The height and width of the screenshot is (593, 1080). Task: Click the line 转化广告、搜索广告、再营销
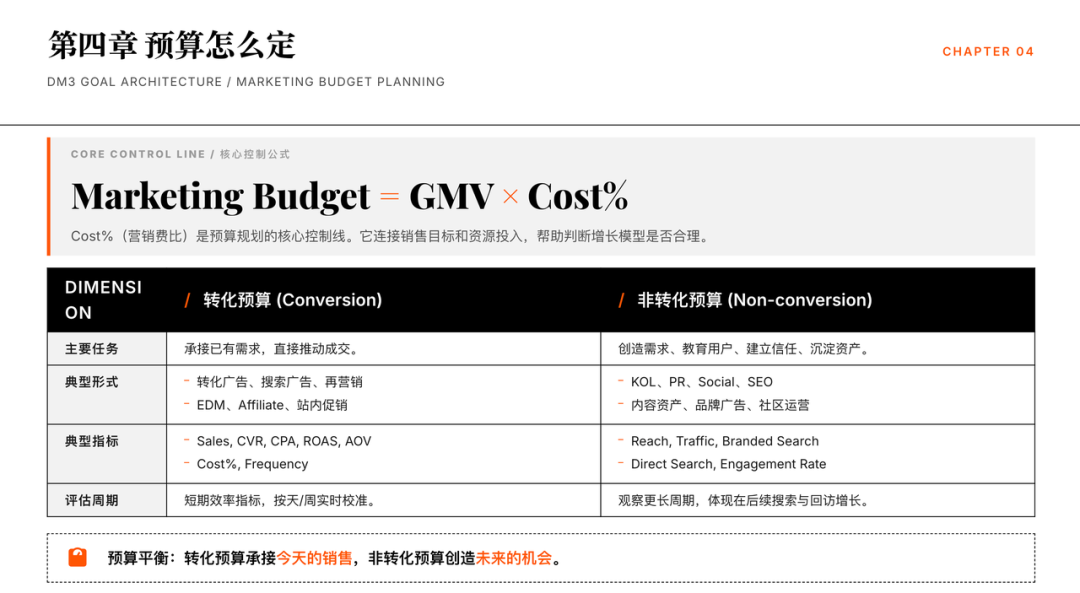point(280,382)
